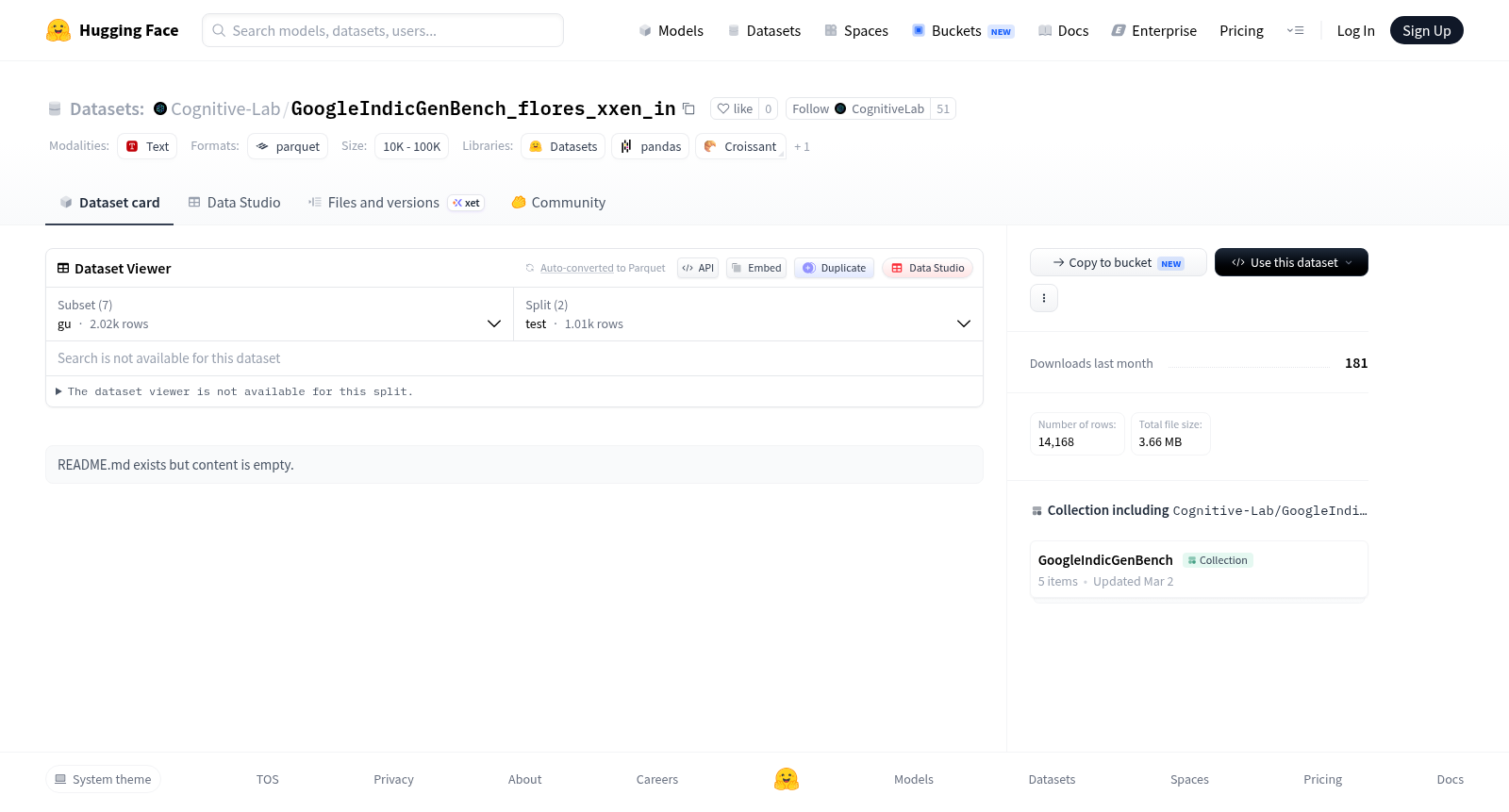Open Docs footer link
1509x812 pixels.
click(x=1450, y=779)
